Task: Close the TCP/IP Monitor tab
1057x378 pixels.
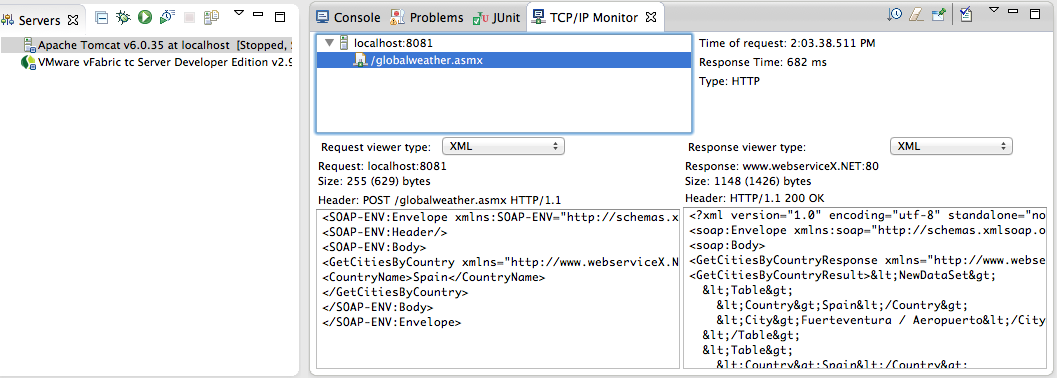Action: [651, 18]
